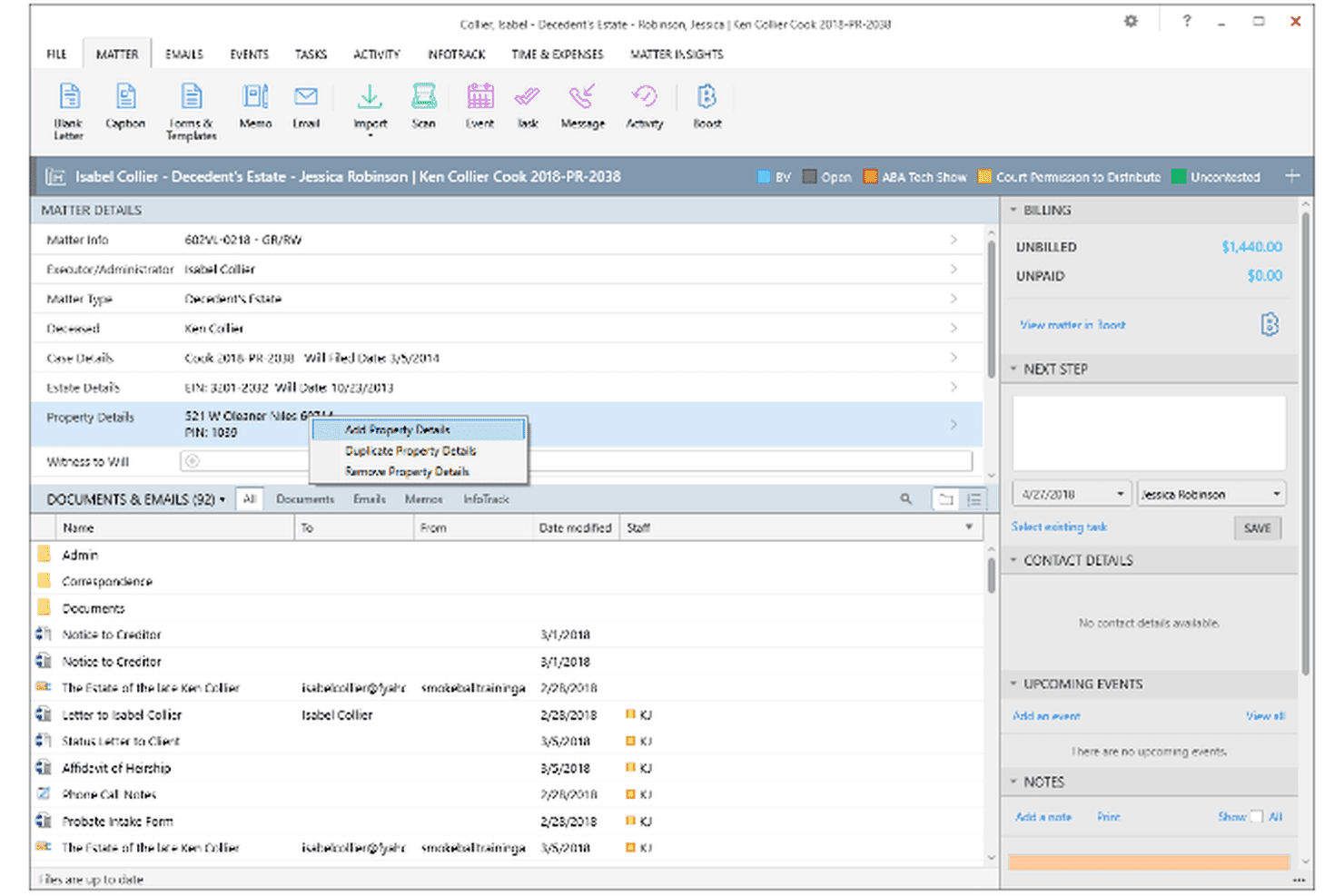Open the Emails ribbon tab
This screenshot has width=1344, height=896.
pyautogui.click(x=184, y=54)
